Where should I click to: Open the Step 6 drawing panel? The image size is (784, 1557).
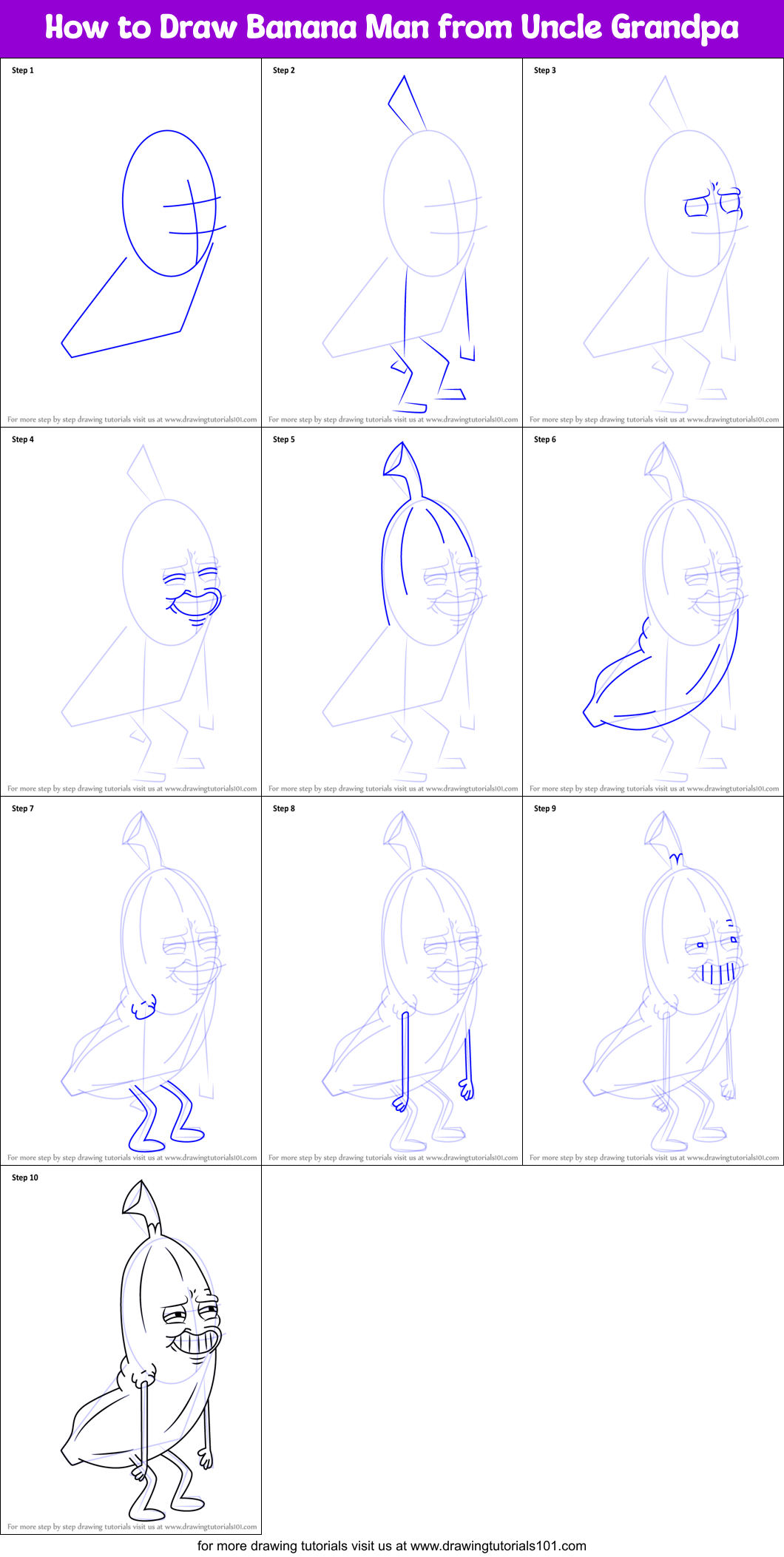pyautogui.click(x=653, y=612)
